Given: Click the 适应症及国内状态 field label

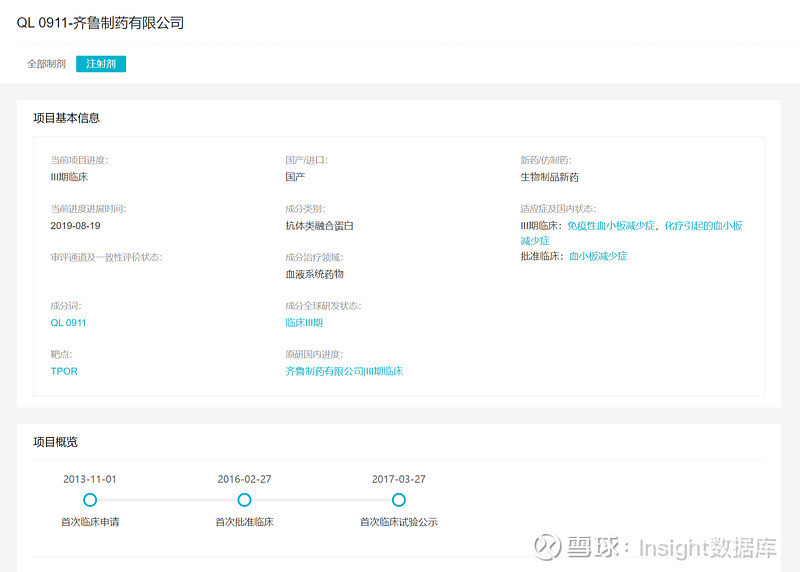Looking at the screenshot, I should pyautogui.click(x=558, y=209).
